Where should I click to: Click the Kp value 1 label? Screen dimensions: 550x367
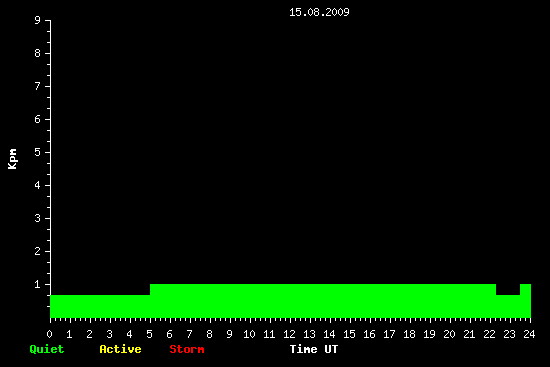(x=38, y=284)
